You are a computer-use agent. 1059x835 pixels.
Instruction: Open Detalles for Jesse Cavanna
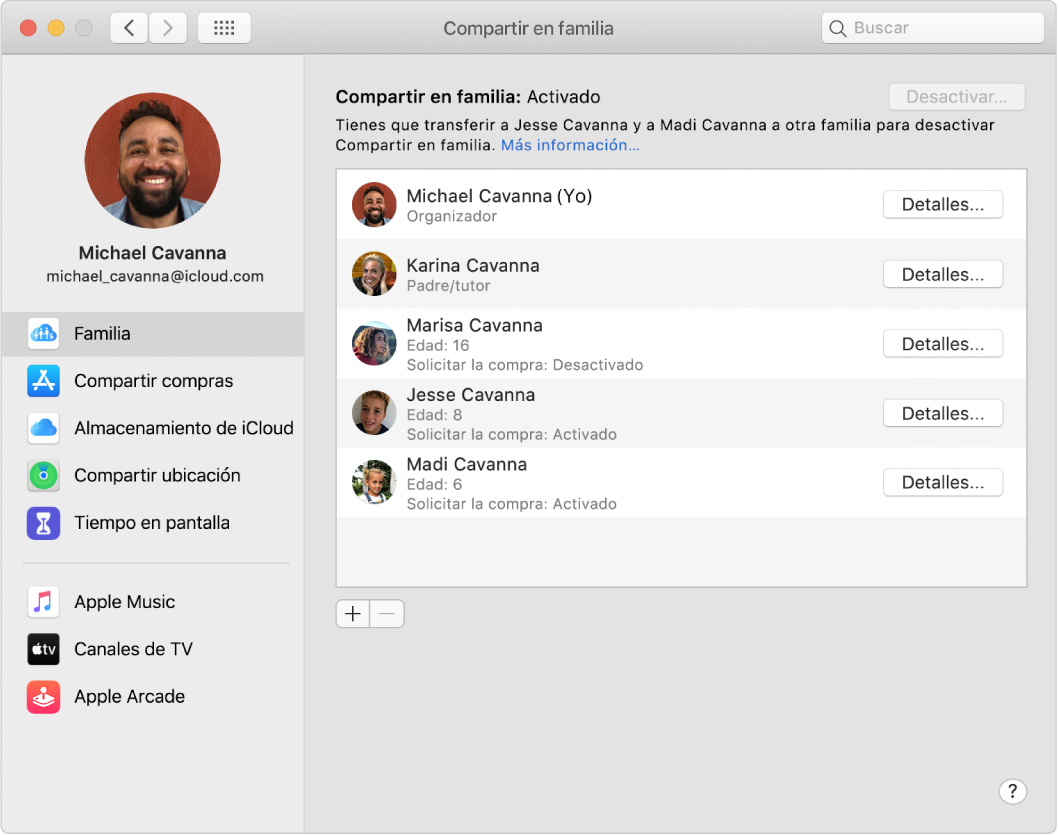tap(943, 413)
